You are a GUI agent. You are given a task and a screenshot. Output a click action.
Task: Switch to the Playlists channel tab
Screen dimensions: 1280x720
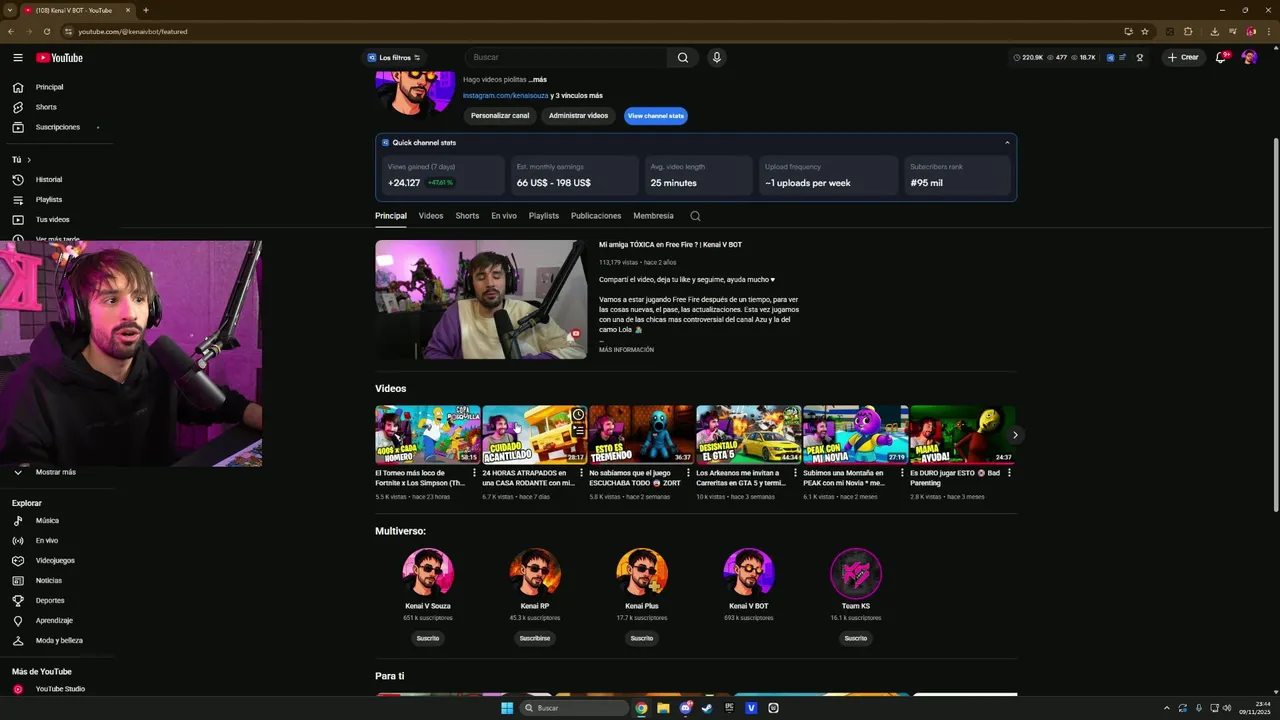point(544,216)
